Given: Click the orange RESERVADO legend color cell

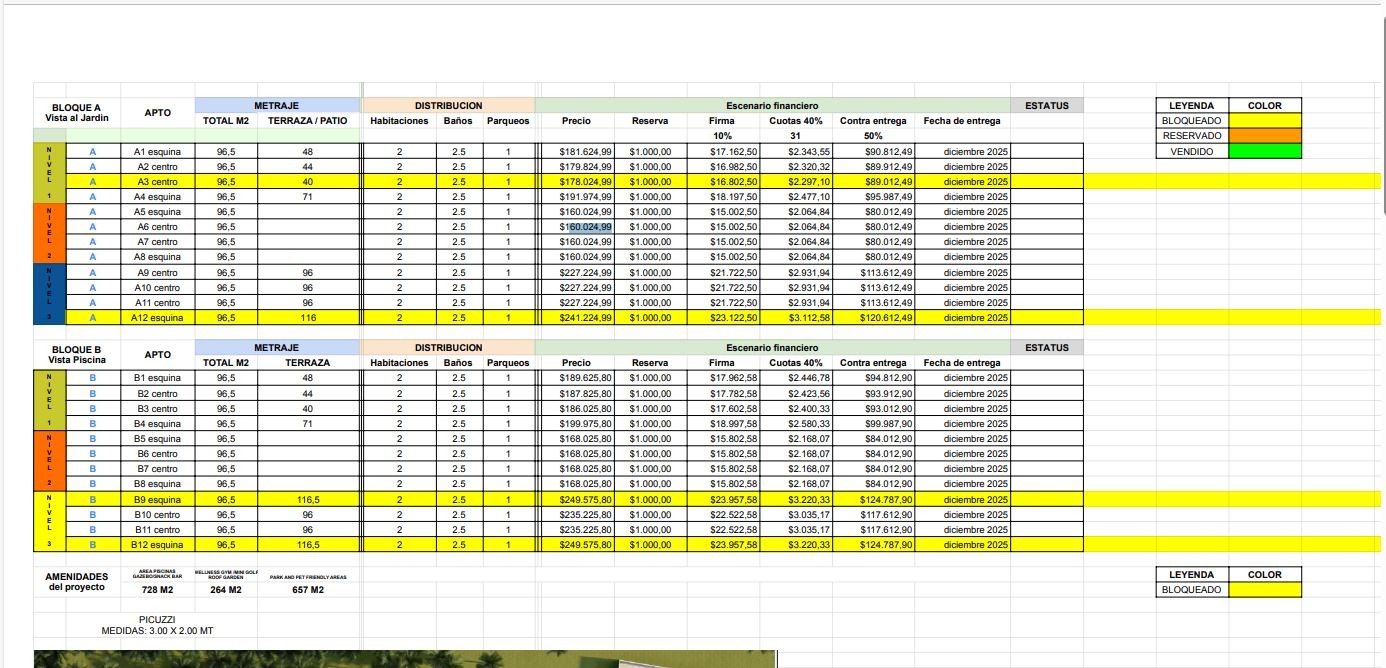Looking at the screenshot, I should click(1264, 136).
